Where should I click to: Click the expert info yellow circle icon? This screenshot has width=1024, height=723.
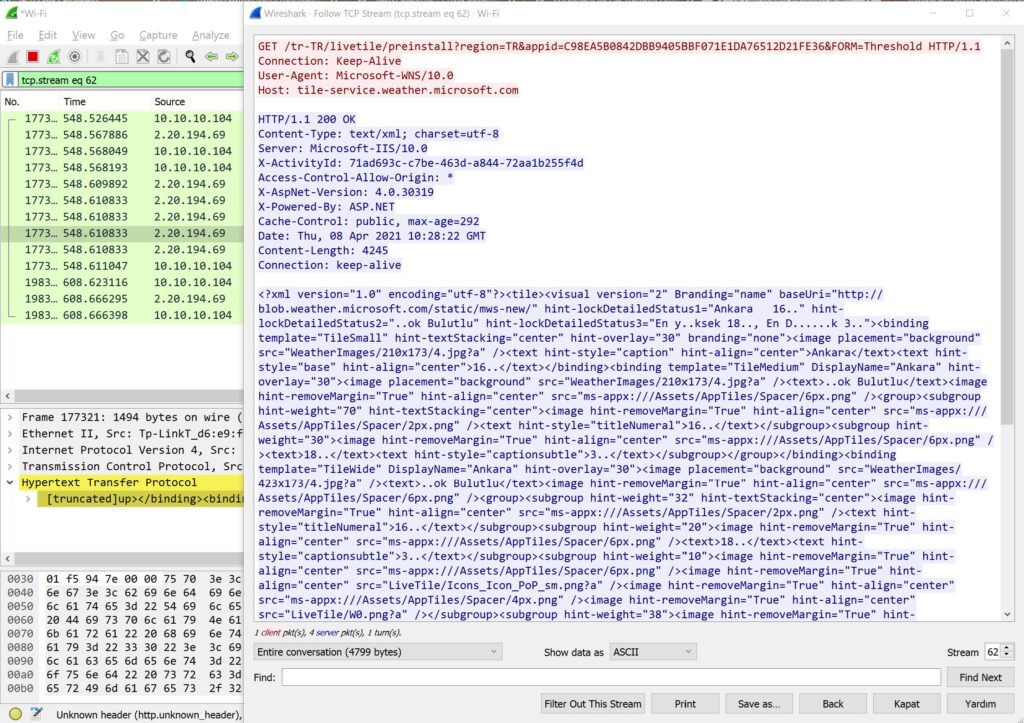pos(15,714)
